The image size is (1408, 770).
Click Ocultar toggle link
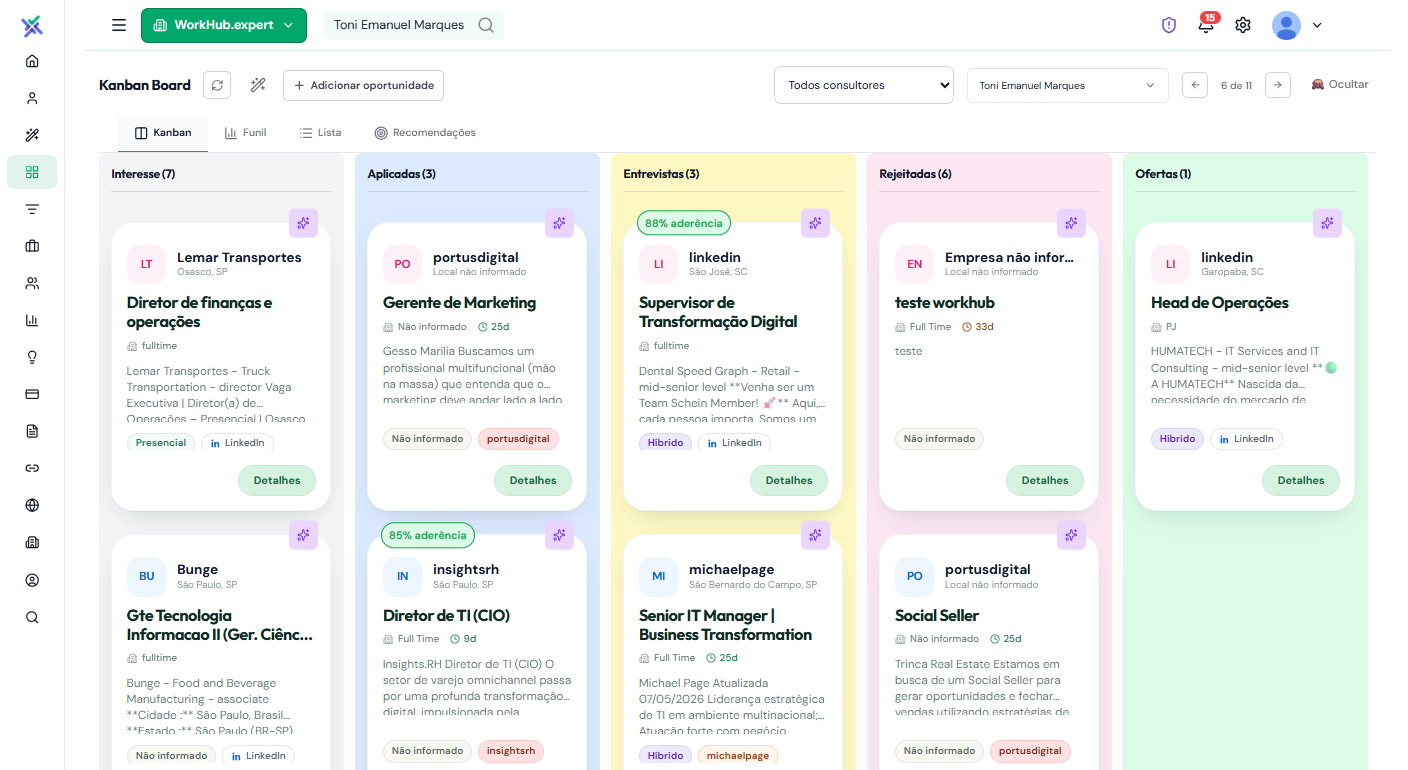tap(1340, 84)
